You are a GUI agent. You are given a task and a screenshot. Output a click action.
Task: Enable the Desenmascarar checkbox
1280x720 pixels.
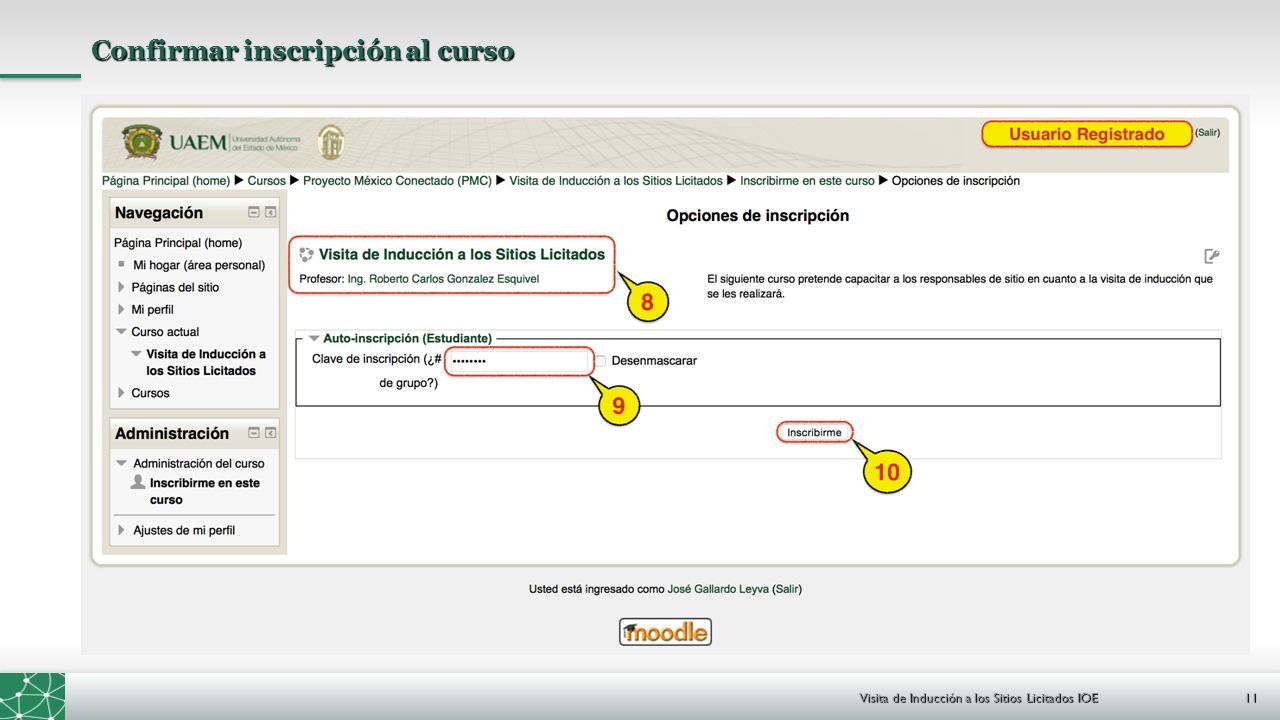point(601,361)
